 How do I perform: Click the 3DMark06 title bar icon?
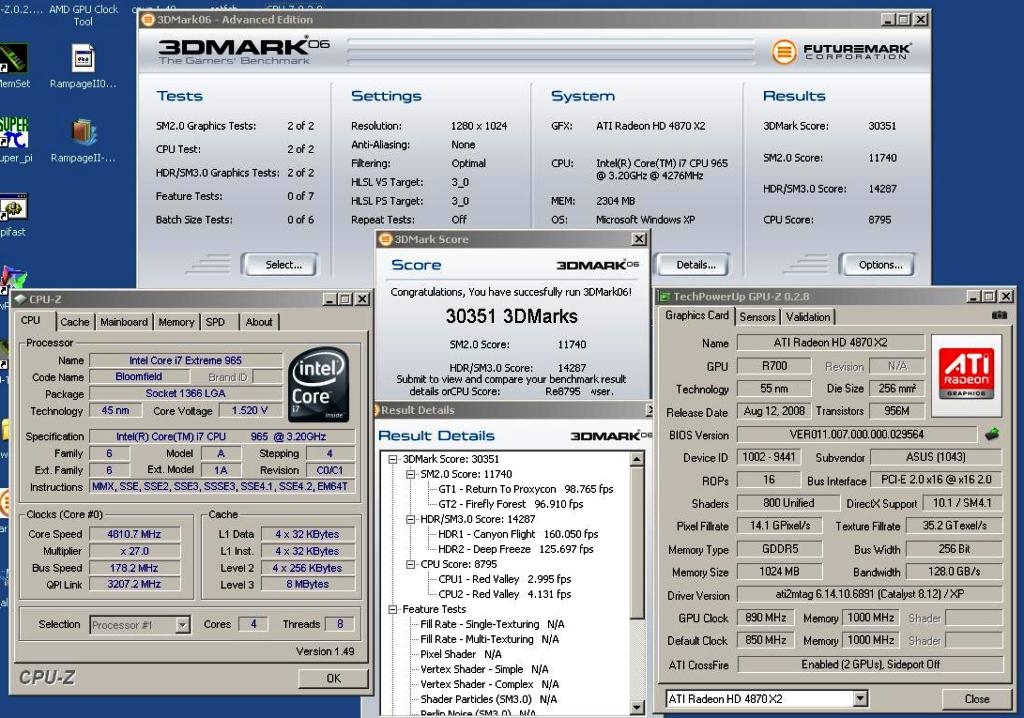(x=148, y=20)
